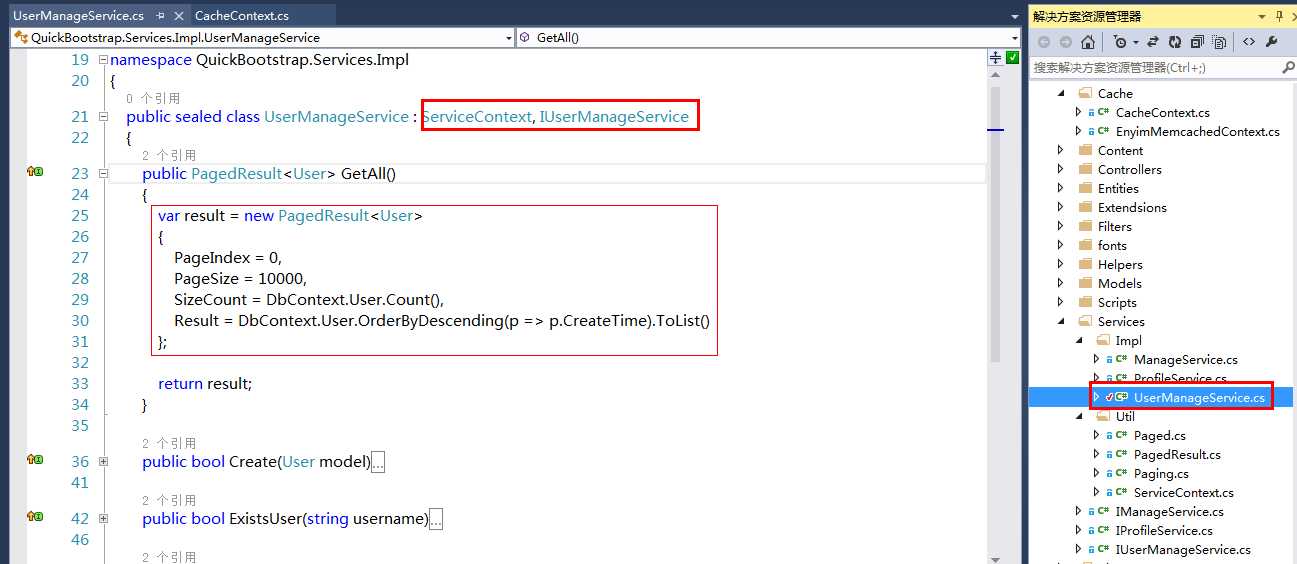Toggle auto-hide pin on Solution Explorer panel
Screen dimensions: 1297x564
[1280, 16]
